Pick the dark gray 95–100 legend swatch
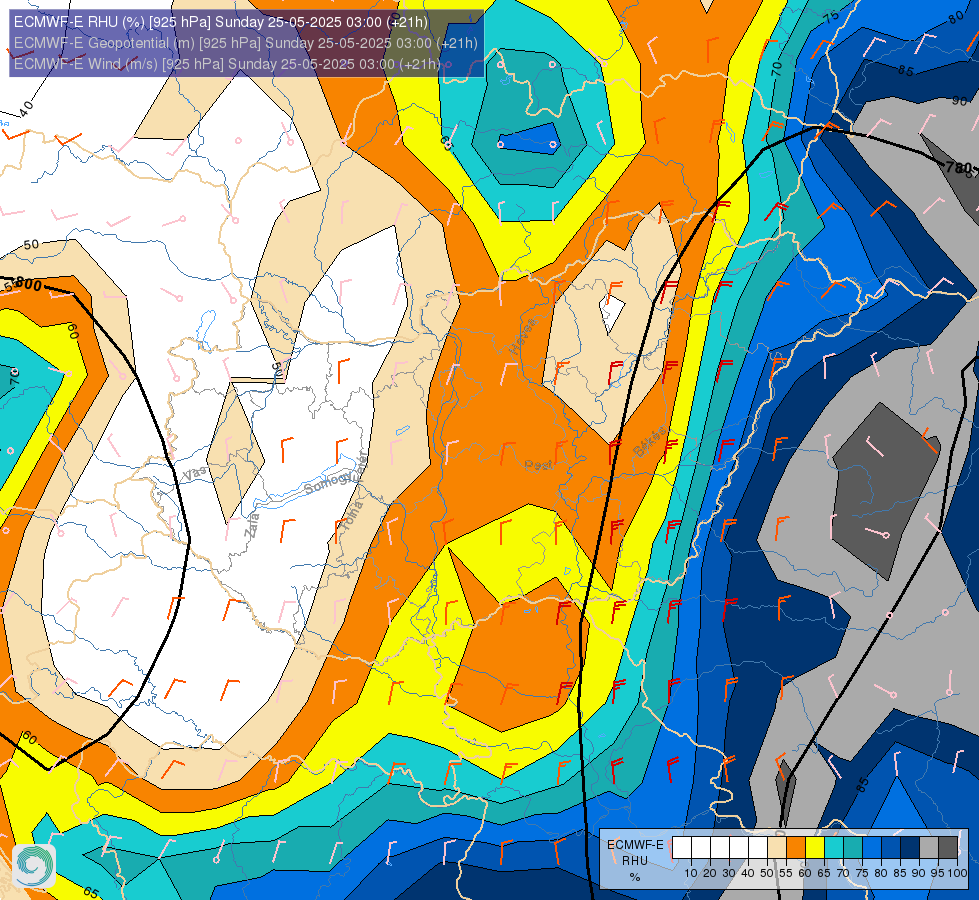 click(x=948, y=848)
